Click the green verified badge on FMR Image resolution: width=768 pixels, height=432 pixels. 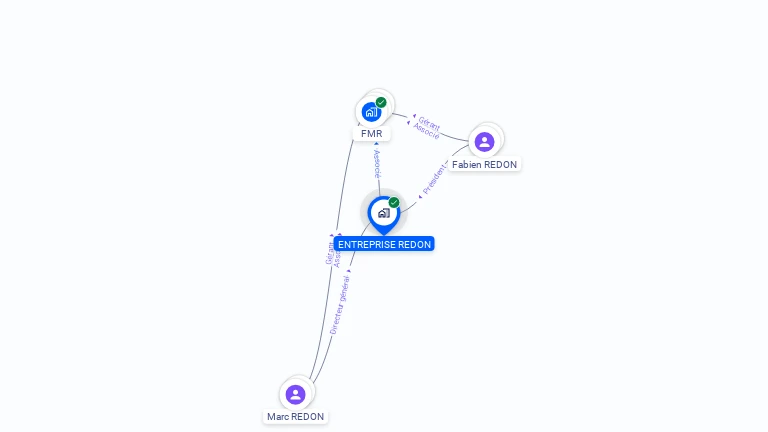click(381, 102)
